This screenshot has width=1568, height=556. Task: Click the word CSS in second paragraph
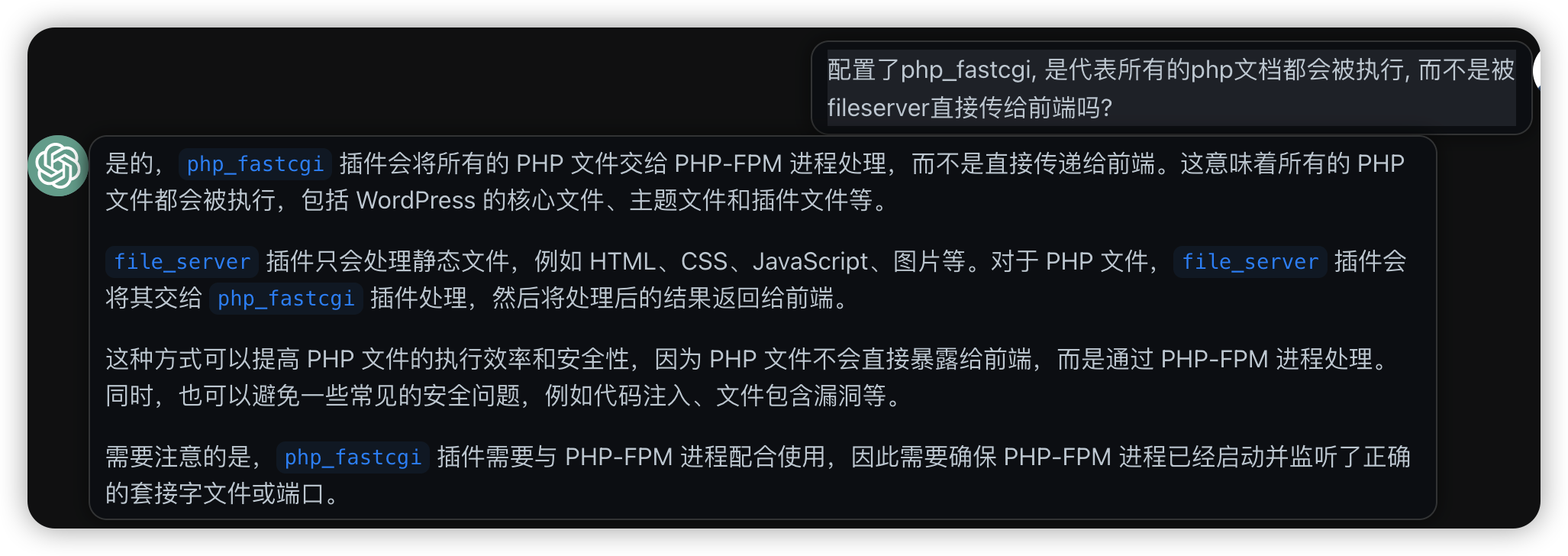click(x=704, y=261)
